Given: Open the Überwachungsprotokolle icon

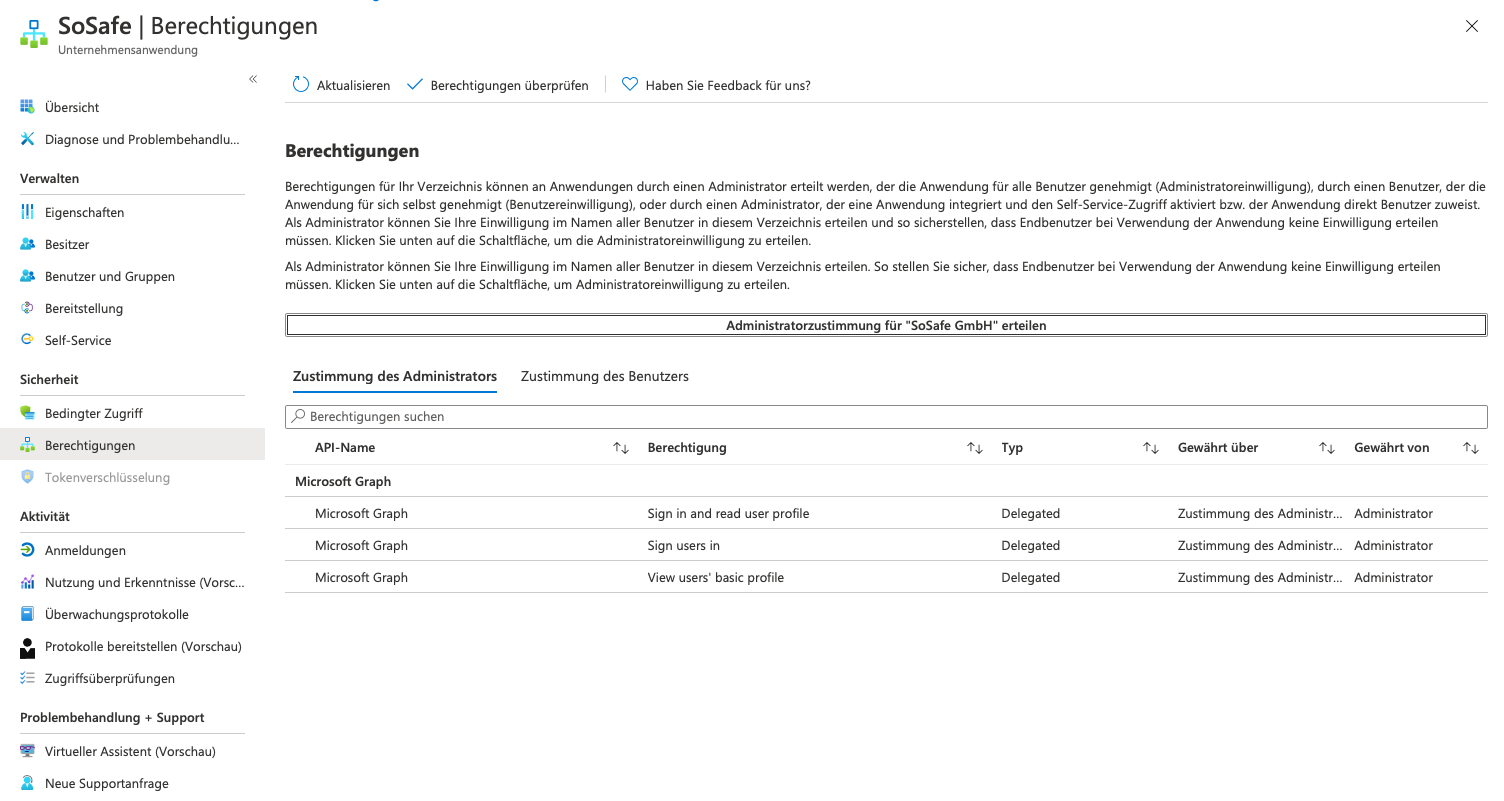Looking at the screenshot, I should coord(27,614).
